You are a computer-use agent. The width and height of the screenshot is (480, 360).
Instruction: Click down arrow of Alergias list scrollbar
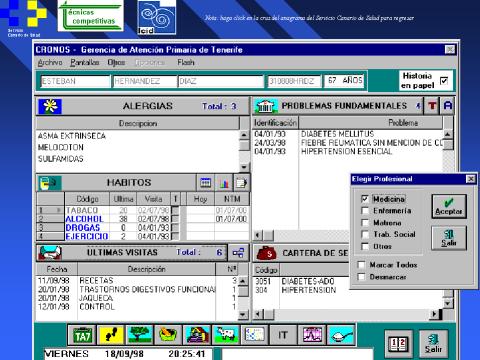click(x=244, y=167)
